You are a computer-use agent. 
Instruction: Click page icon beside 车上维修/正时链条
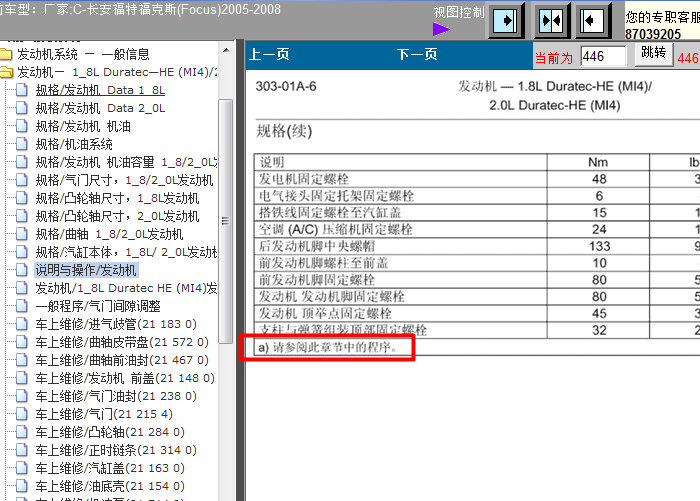(x=21, y=450)
